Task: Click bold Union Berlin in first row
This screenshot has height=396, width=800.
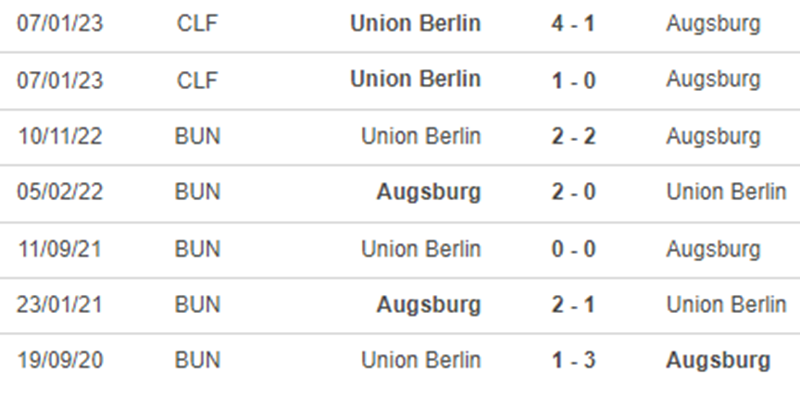Action: click(415, 23)
